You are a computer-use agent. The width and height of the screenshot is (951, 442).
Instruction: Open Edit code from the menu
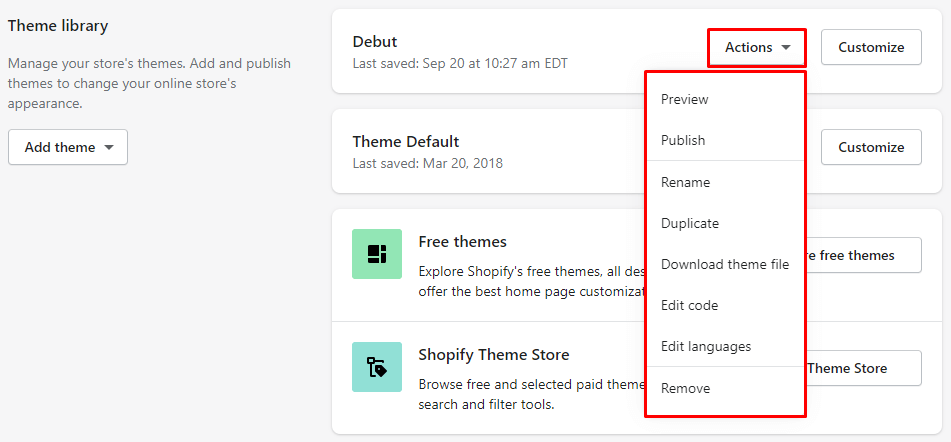(690, 305)
